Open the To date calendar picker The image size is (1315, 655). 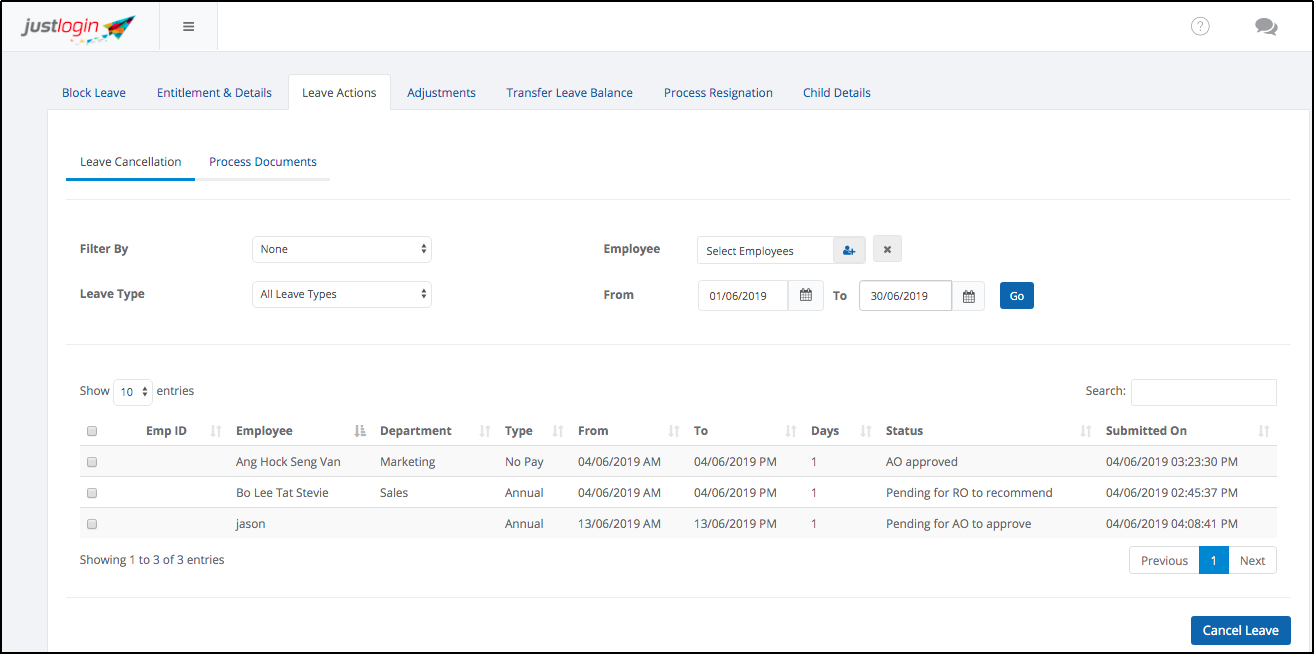point(968,296)
